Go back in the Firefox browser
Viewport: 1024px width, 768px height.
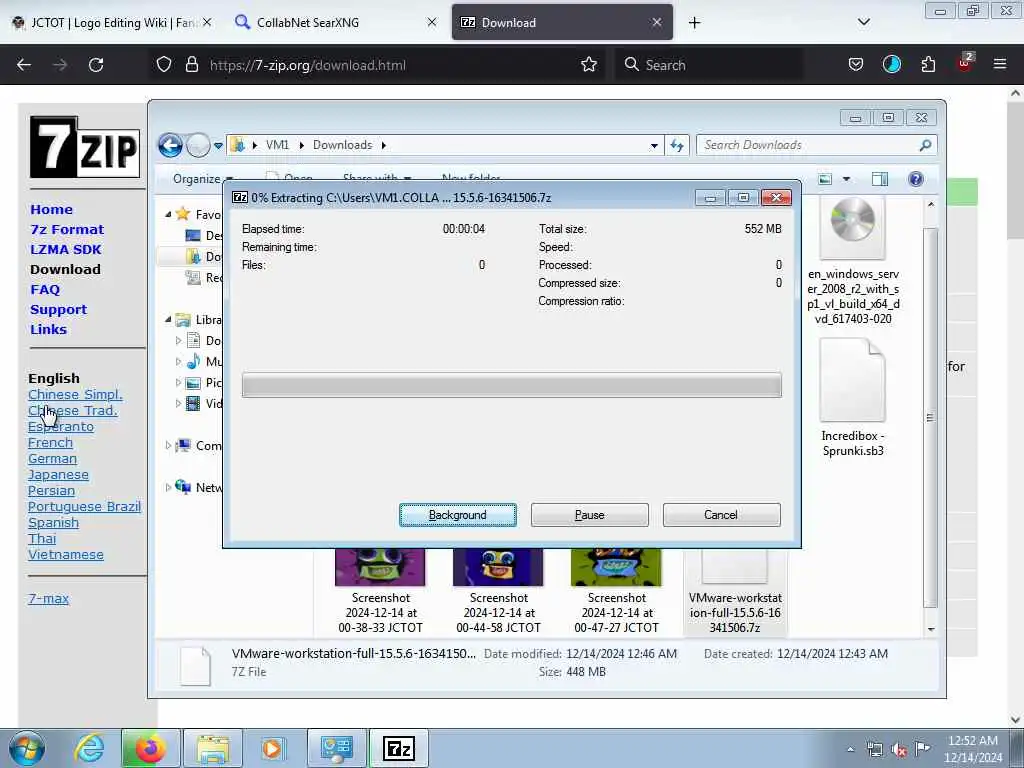pos(24,65)
